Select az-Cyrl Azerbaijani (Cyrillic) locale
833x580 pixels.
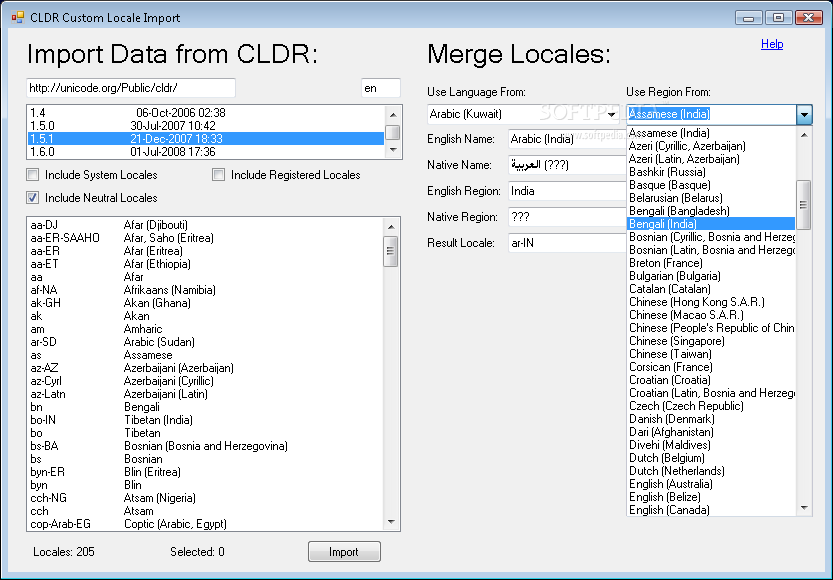[206, 381]
